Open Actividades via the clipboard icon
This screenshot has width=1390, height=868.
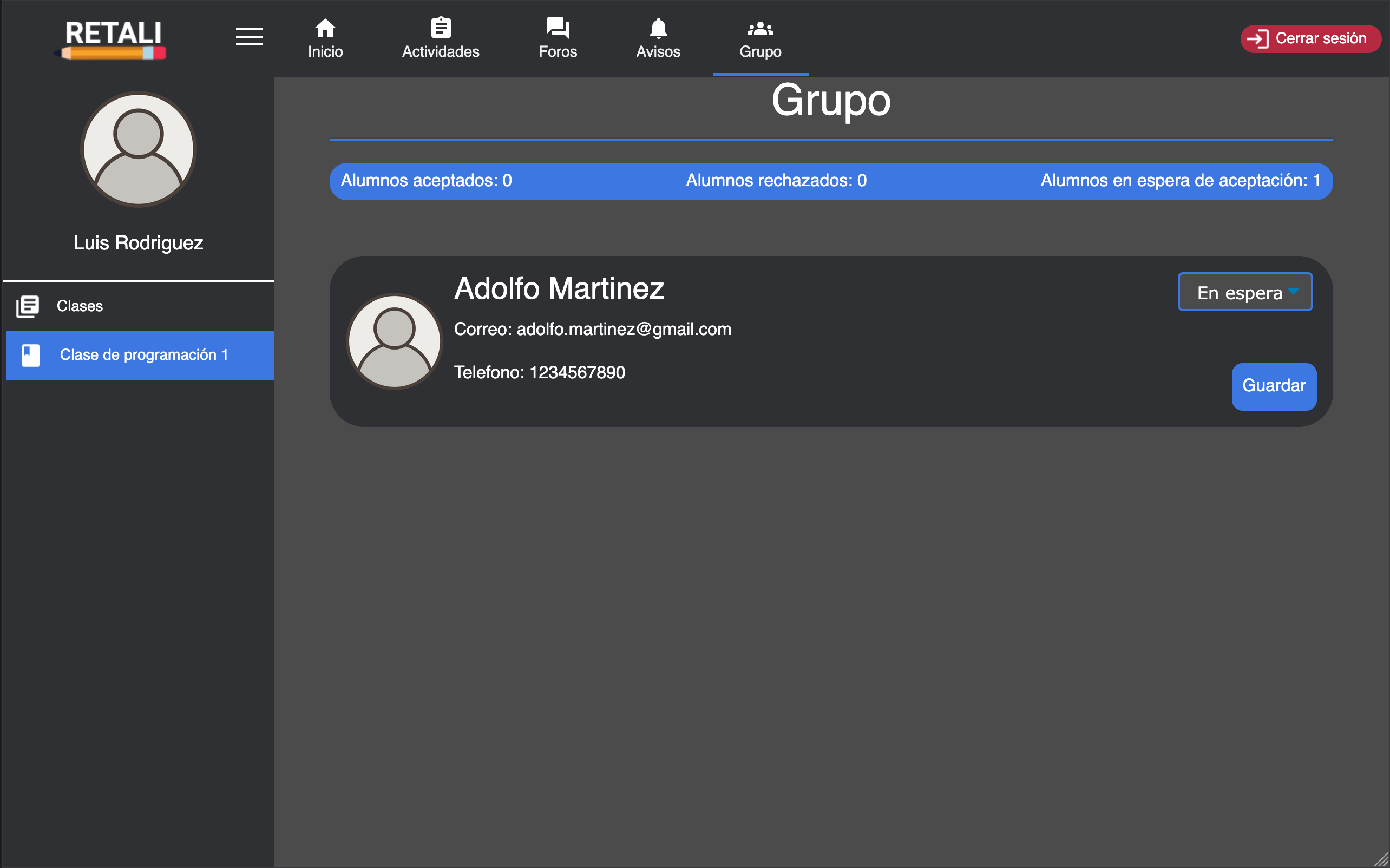pyautogui.click(x=441, y=27)
